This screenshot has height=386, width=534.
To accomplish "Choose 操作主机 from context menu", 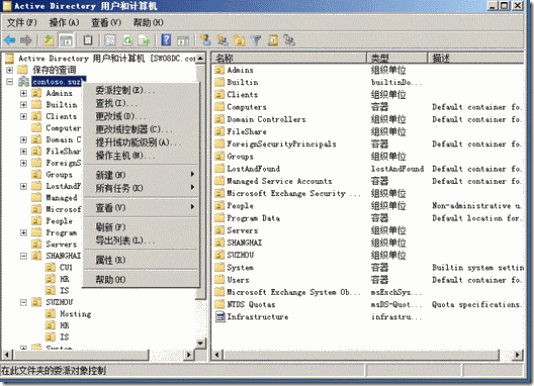I will (141, 156).
